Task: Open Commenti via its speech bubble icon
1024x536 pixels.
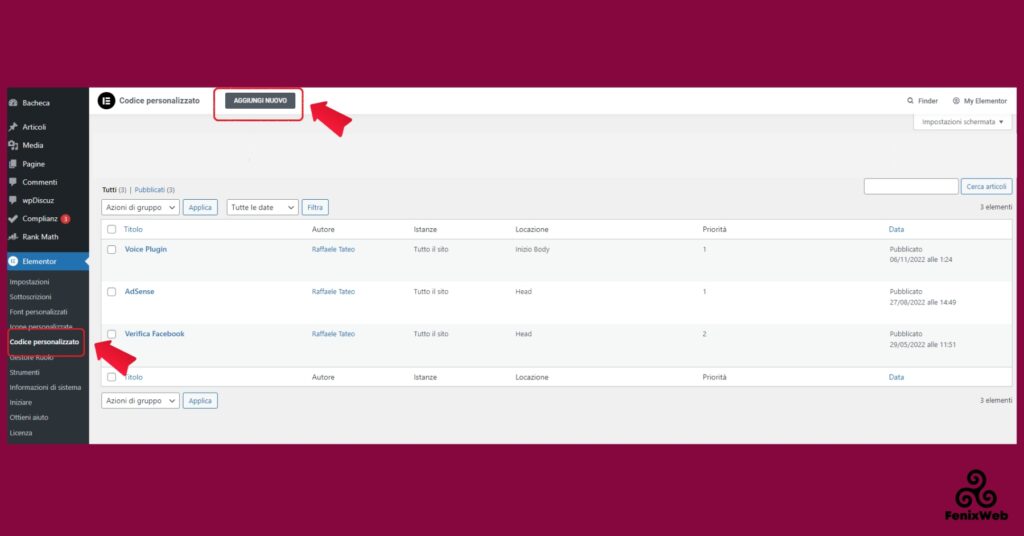Action: tap(13, 182)
